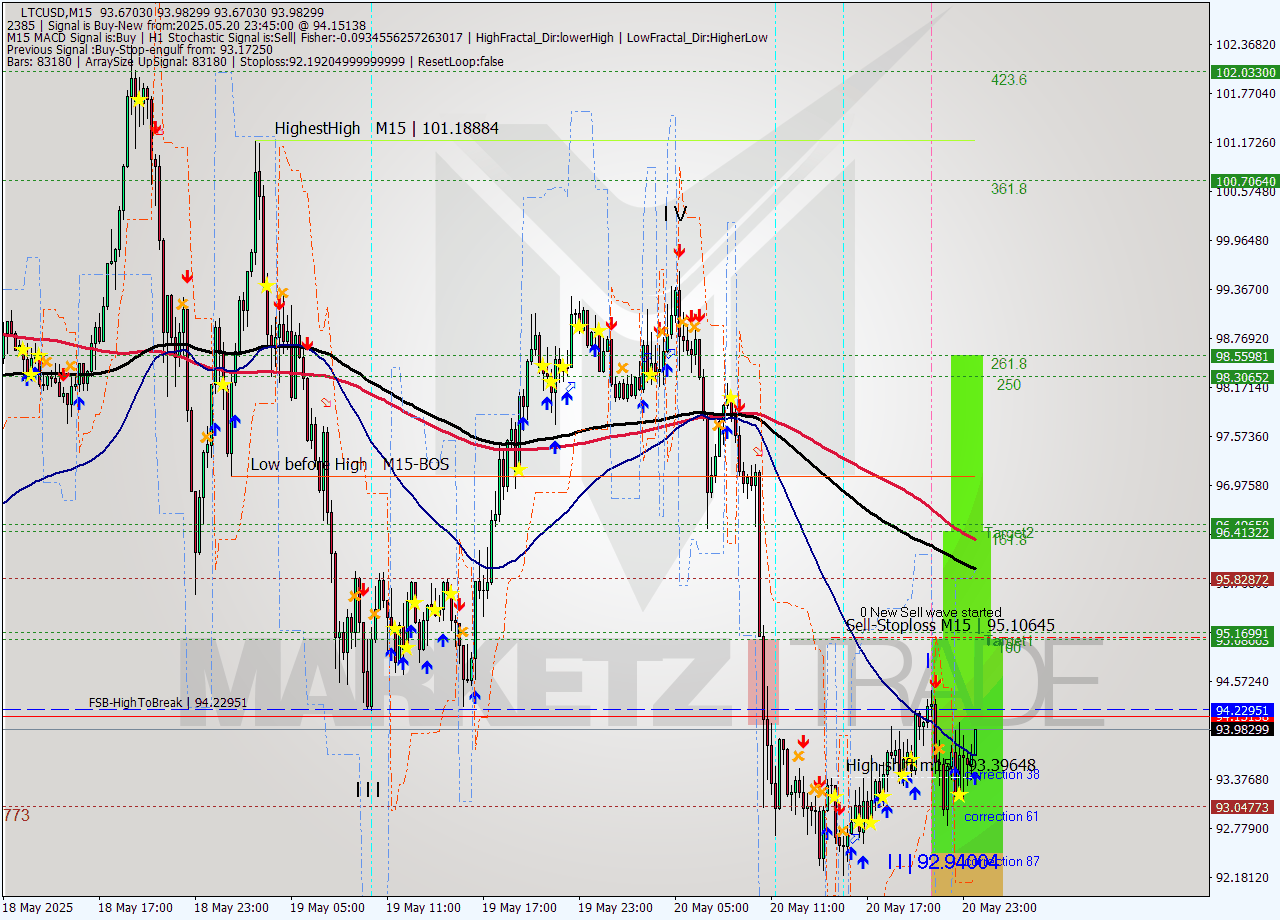Select the Low before High M15-BOS text label

352,464
